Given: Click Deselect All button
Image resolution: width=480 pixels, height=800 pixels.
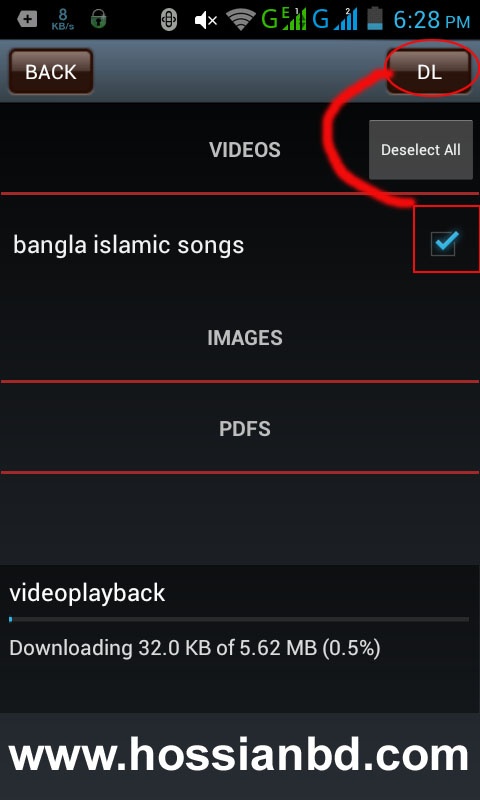Looking at the screenshot, I should [421, 150].
